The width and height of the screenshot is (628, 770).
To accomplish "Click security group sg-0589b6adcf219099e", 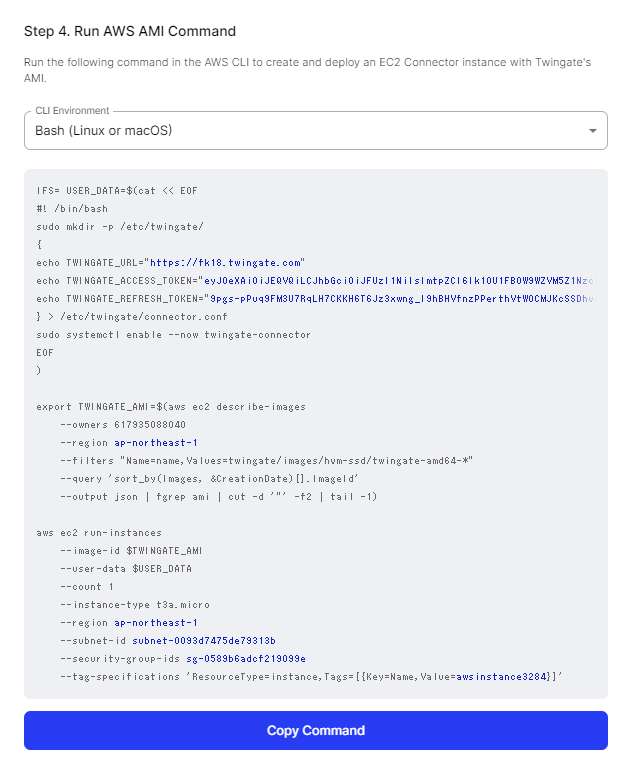I will 246,659.
